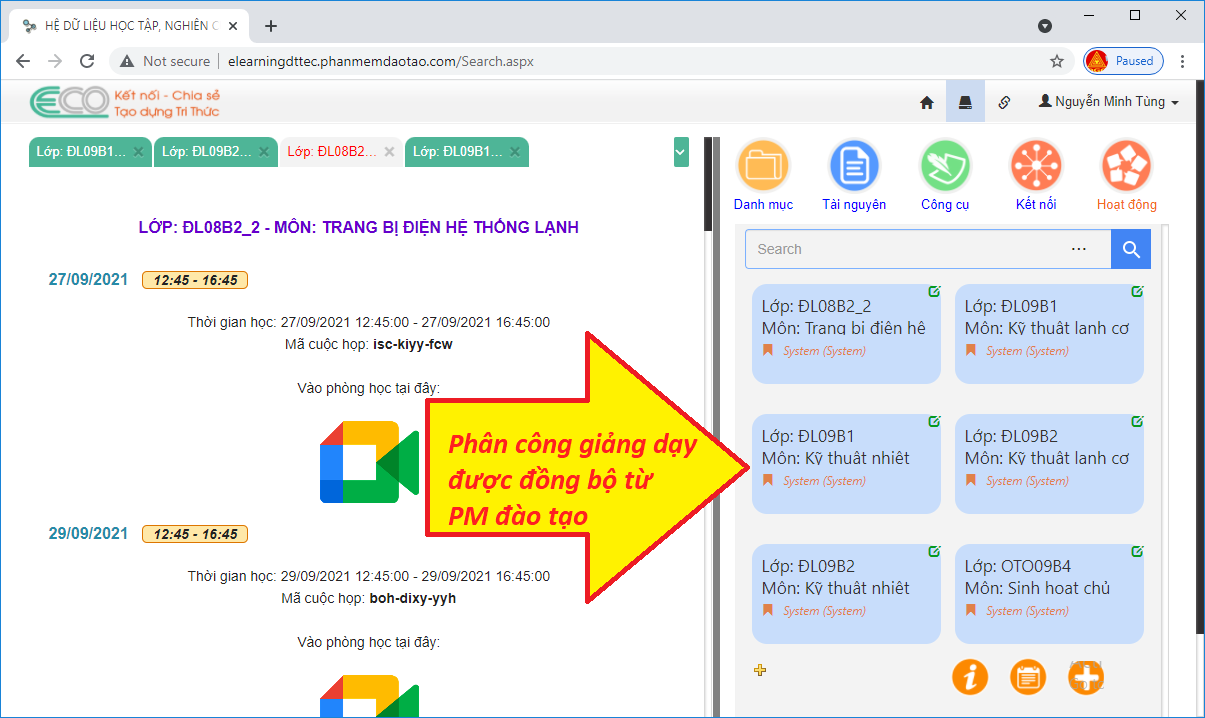The image size is (1205, 718).
Task: Open the Nguyễn Minh Tùng user dropdown
Action: coord(1109,102)
